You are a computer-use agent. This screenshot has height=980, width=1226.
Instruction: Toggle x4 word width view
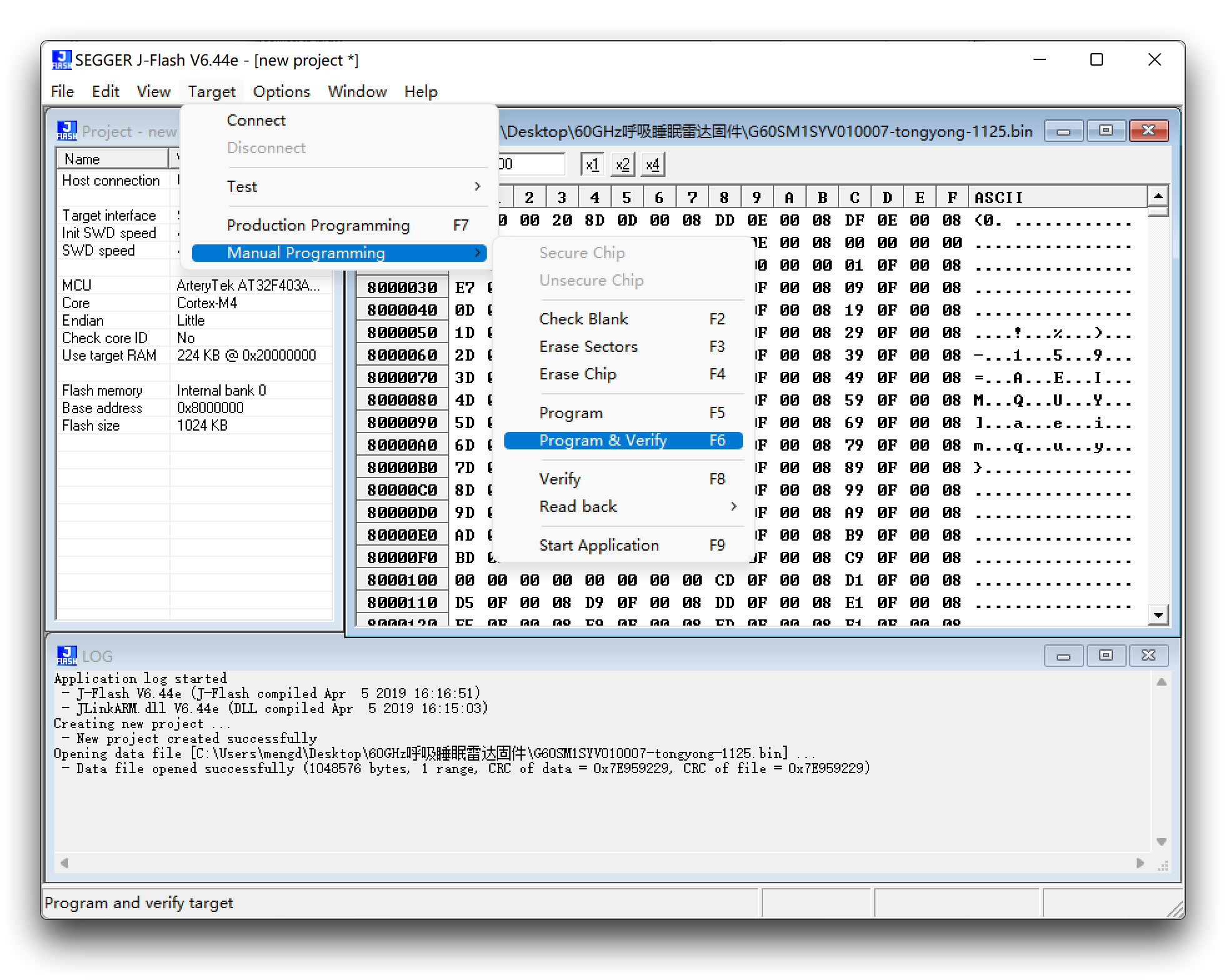pyautogui.click(x=652, y=165)
